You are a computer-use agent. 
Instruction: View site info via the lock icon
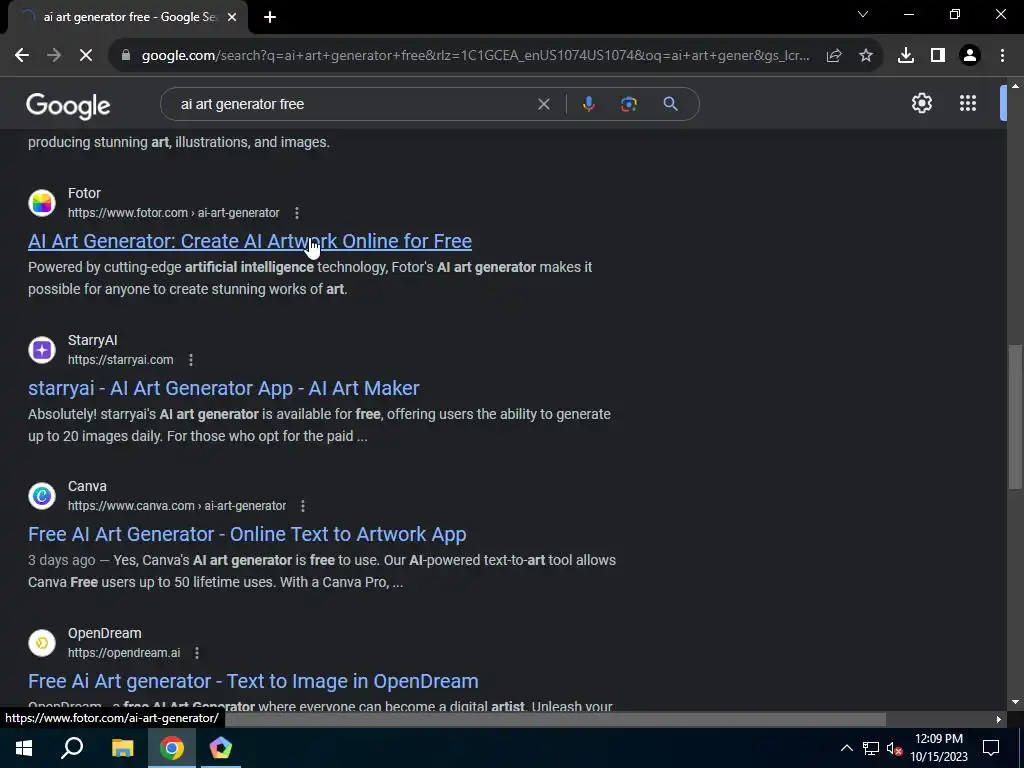tap(126, 56)
